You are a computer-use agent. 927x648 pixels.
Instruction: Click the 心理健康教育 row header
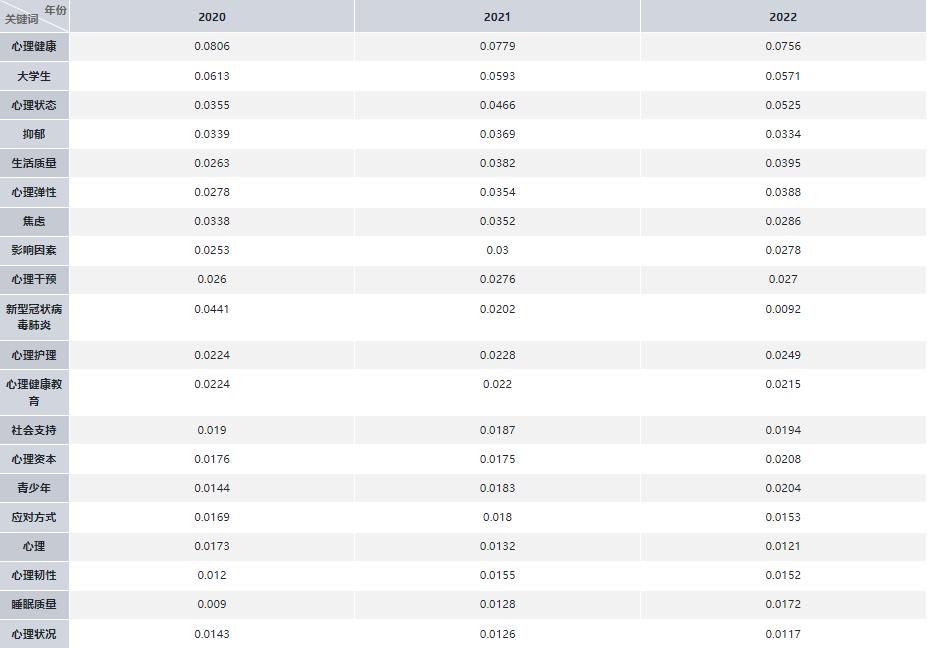coord(34,392)
